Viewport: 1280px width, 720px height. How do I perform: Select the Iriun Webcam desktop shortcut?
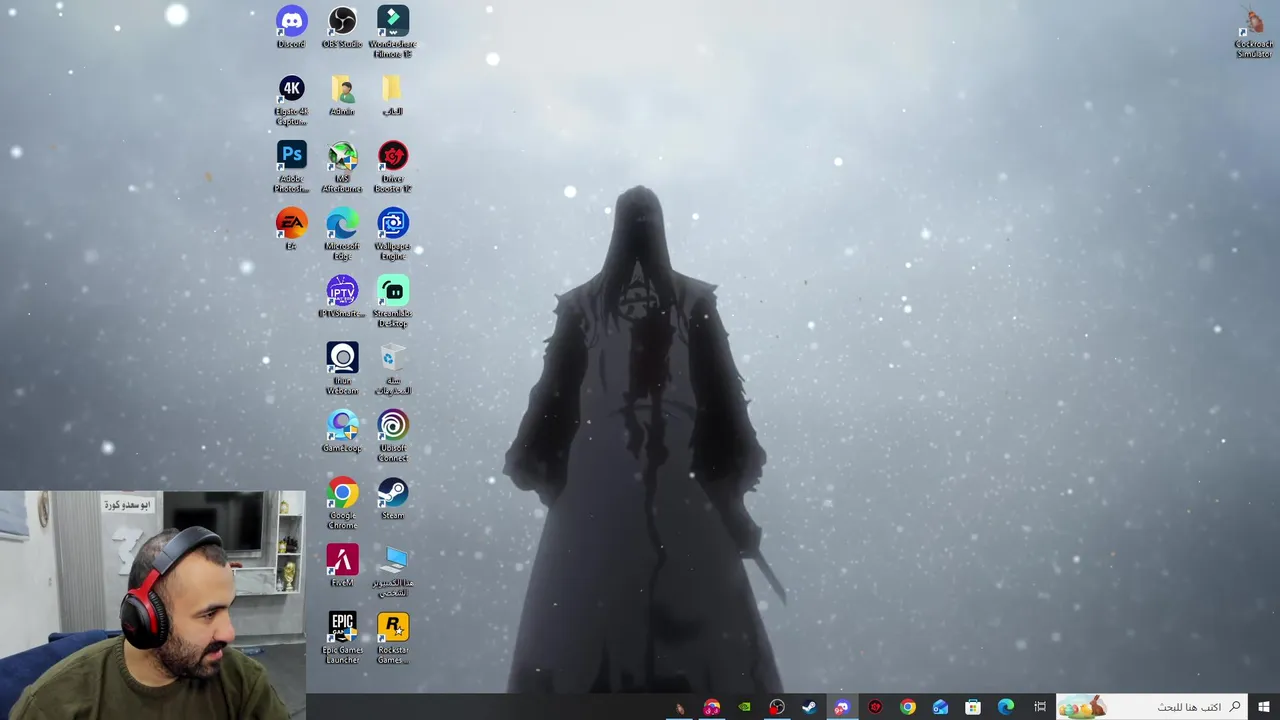tap(342, 369)
